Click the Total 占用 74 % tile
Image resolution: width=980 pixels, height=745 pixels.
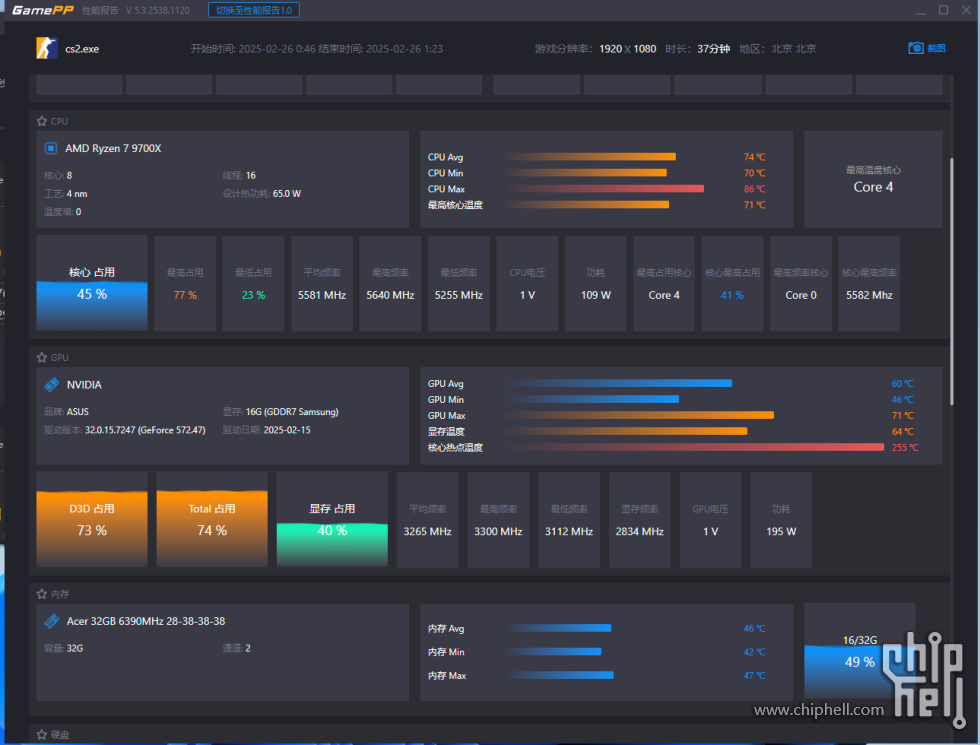point(212,519)
